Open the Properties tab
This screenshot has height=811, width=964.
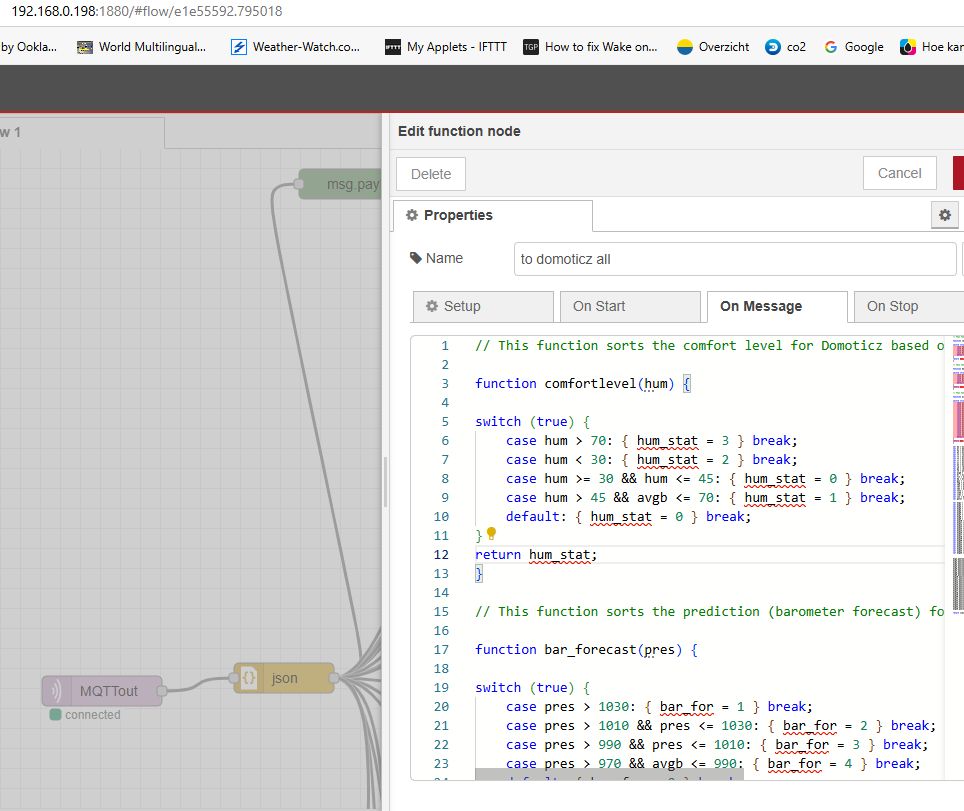tap(492, 215)
